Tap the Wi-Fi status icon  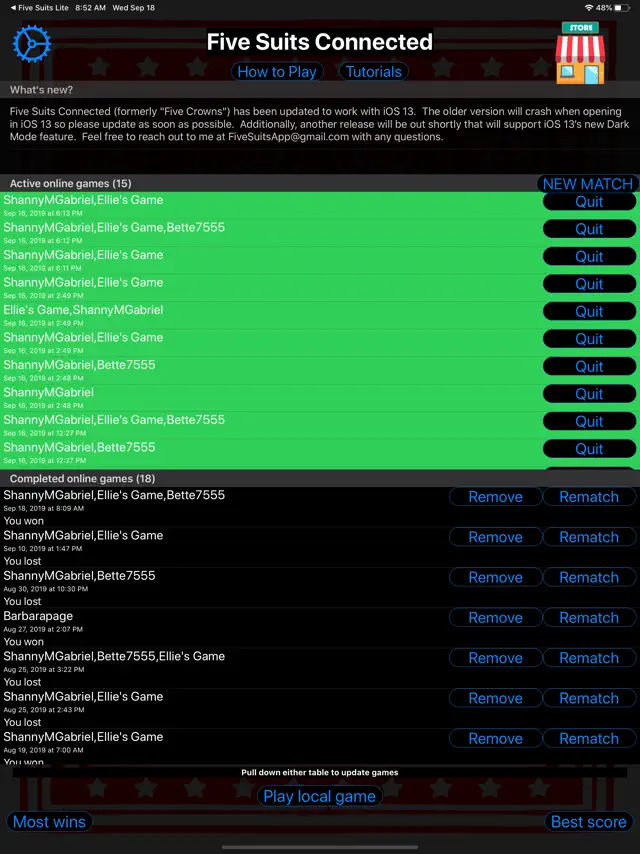click(x=588, y=8)
